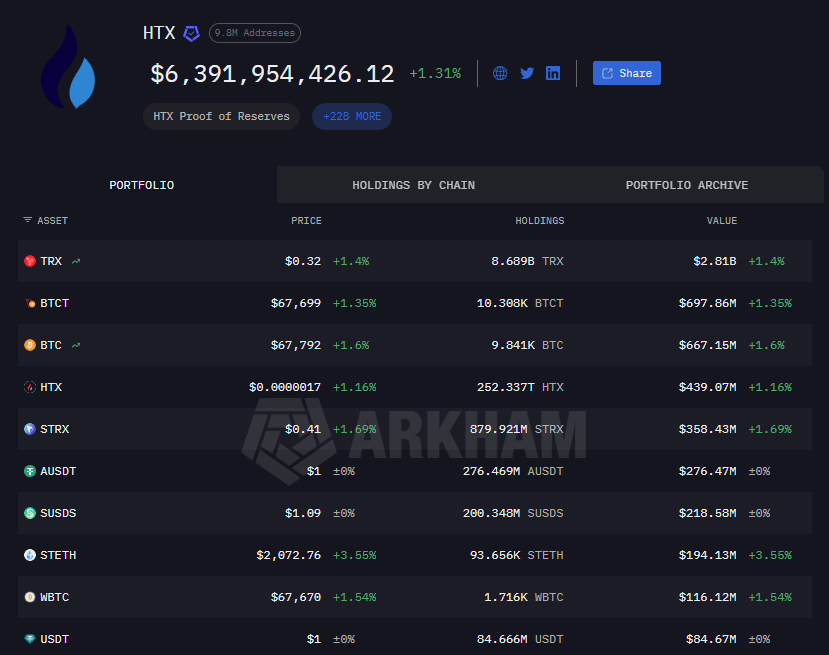Open the HTX LinkedIn icon
The width and height of the screenshot is (829, 655).
click(553, 73)
